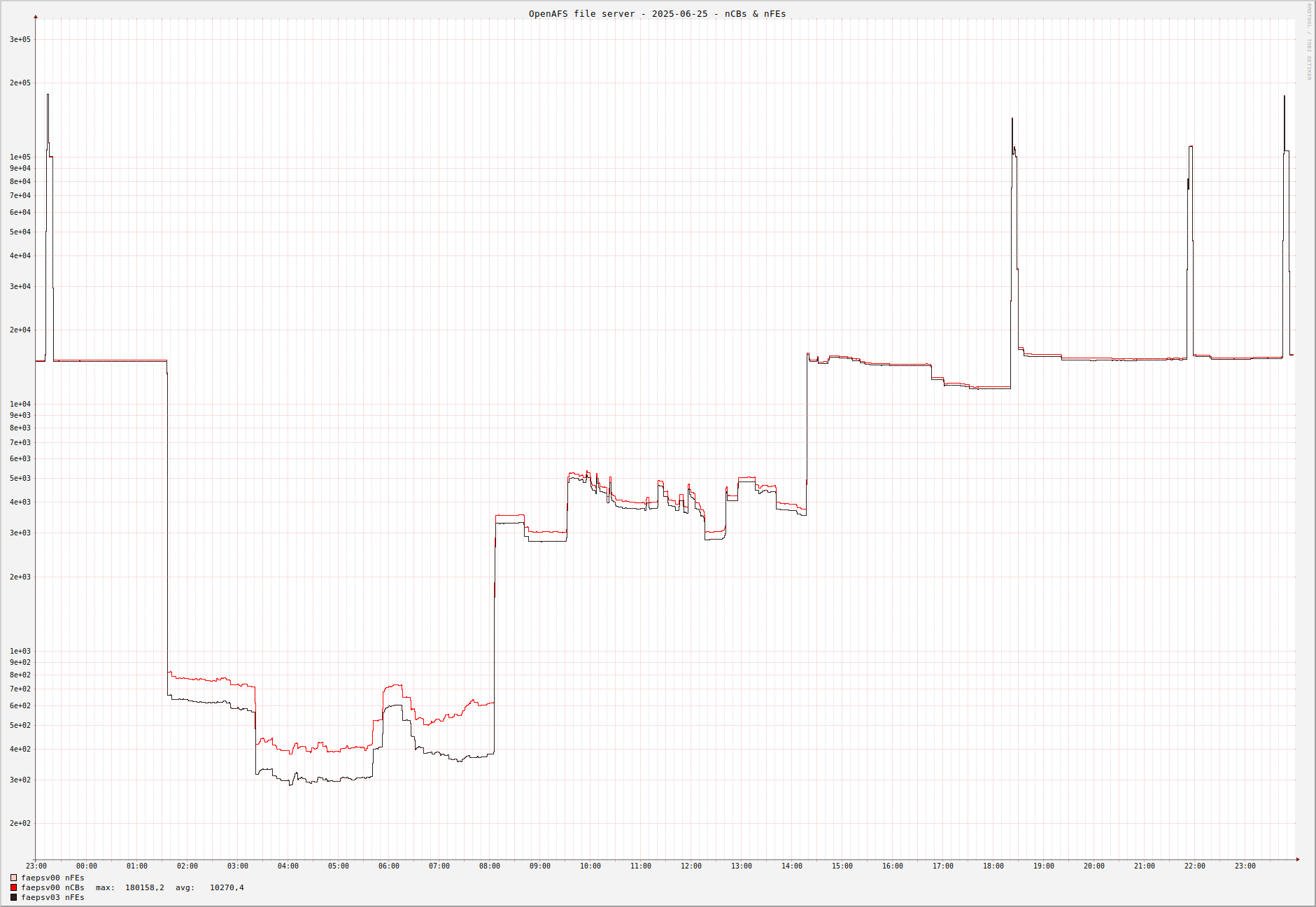Screen dimensions: 1316x907
Task: Click the '06:00' x-axis time label
Action: pos(389,866)
